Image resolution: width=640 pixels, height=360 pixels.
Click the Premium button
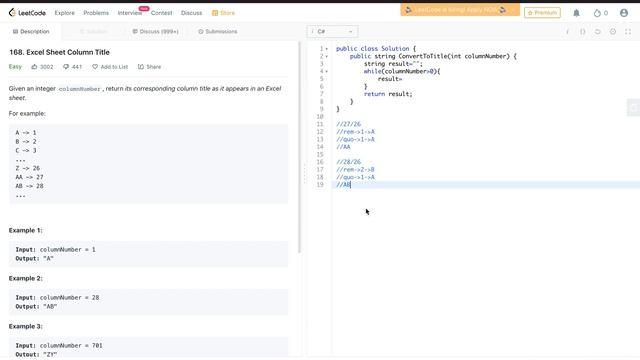[x=542, y=13]
